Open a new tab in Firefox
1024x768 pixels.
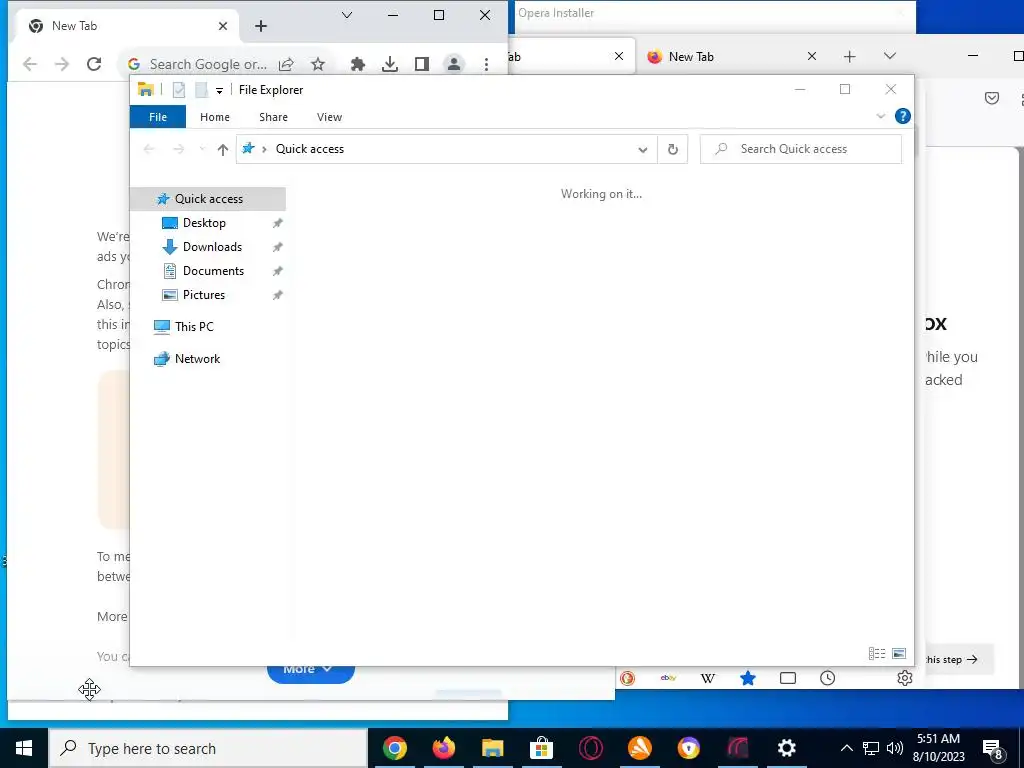(x=850, y=57)
